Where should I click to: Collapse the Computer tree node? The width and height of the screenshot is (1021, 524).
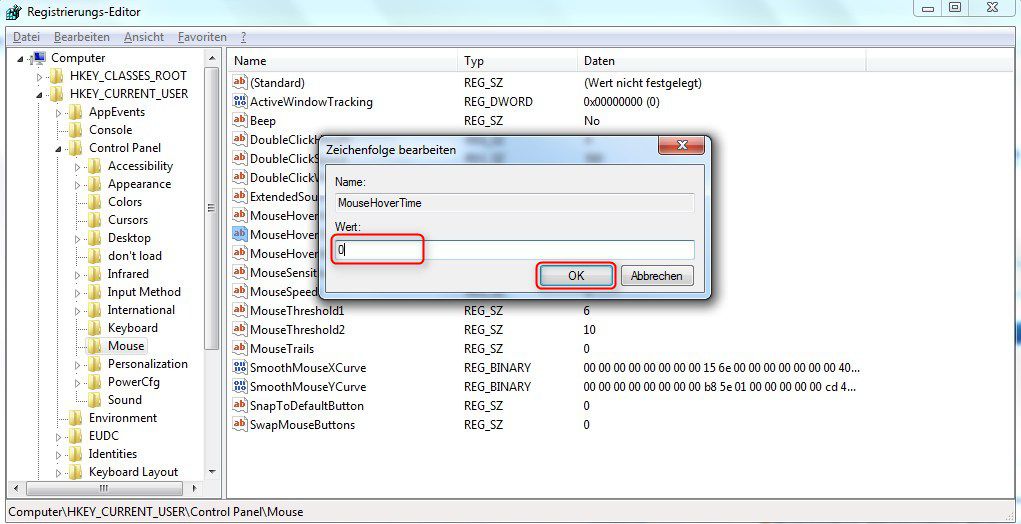[x=20, y=59]
